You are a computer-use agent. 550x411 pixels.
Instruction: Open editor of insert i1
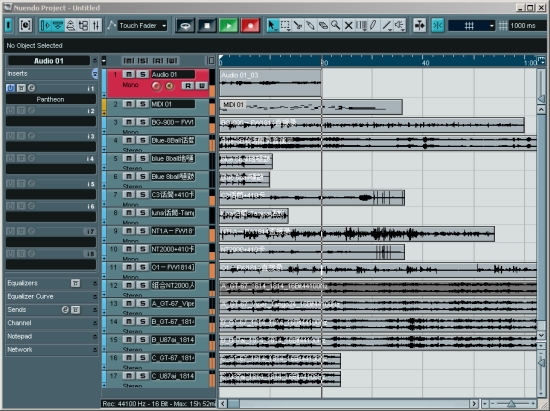(x=31, y=88)
